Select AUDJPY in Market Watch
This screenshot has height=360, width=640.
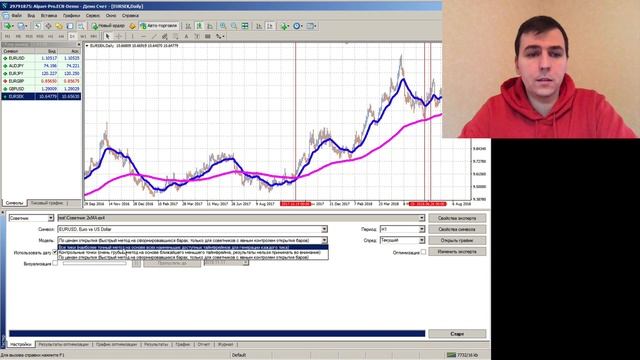pyautogui.click(x=41, y=66)
